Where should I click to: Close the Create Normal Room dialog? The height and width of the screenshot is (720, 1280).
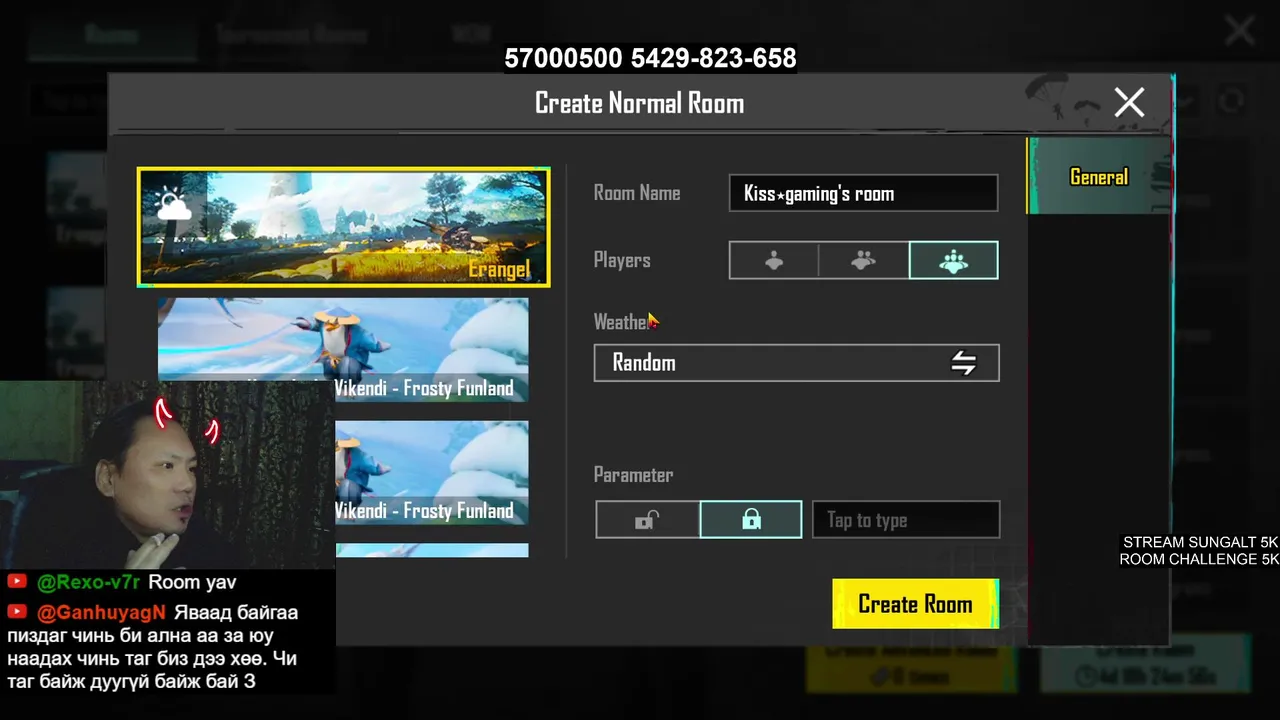pyautogui.click(x=1129, y=102)
